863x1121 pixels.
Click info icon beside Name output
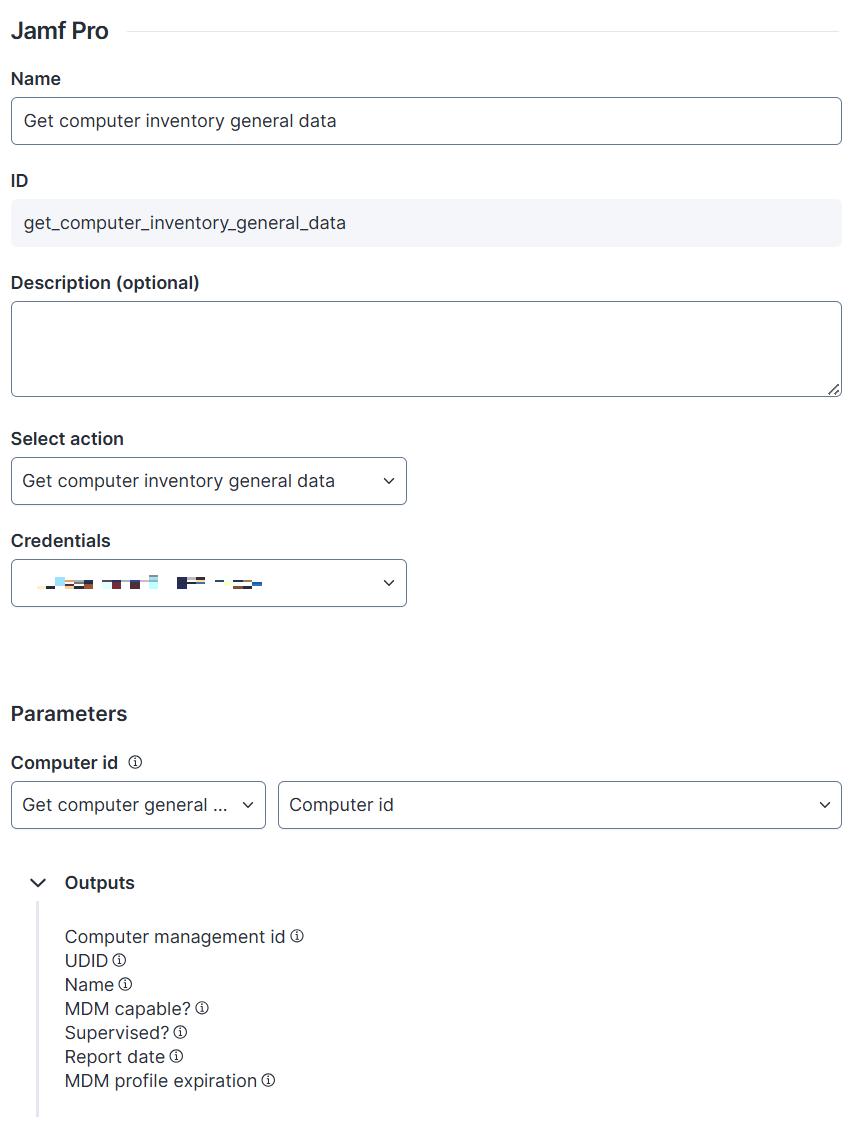click(125, 984)
